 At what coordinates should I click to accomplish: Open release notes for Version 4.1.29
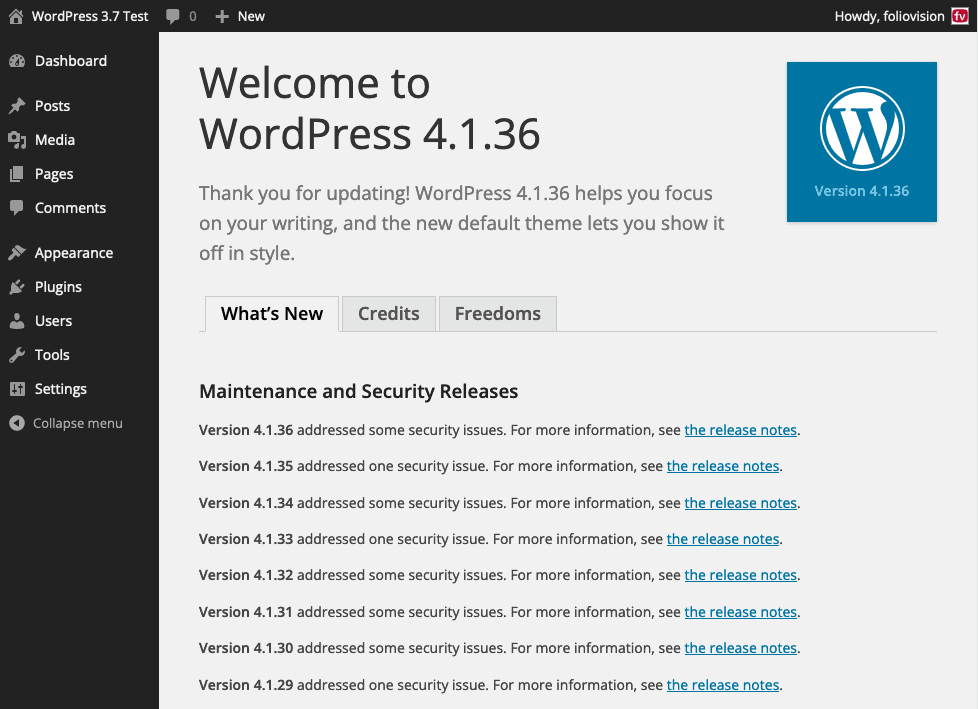[723, 685]
